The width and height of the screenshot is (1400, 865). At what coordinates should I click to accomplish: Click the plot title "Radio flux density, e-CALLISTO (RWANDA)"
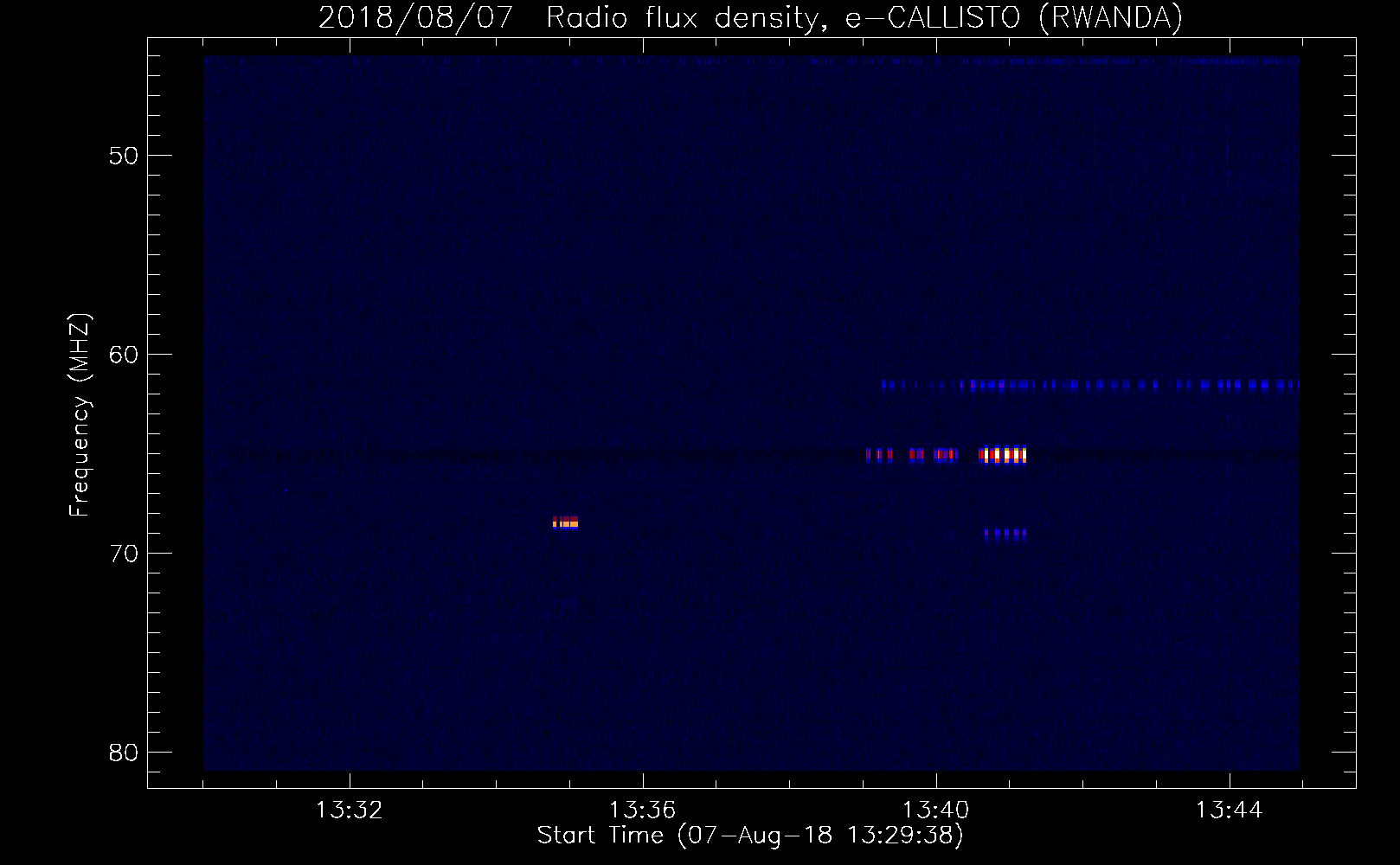click(864, 17)
